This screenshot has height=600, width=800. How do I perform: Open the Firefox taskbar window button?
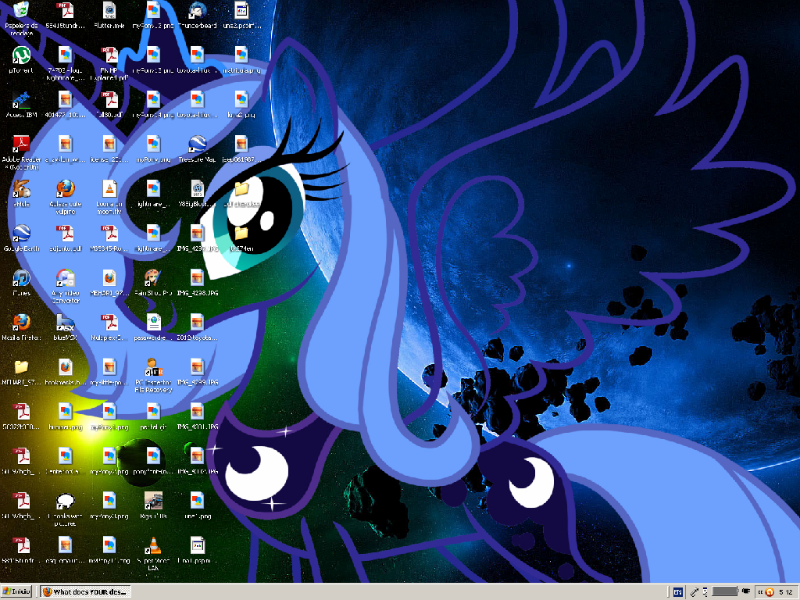coord(85,592)
